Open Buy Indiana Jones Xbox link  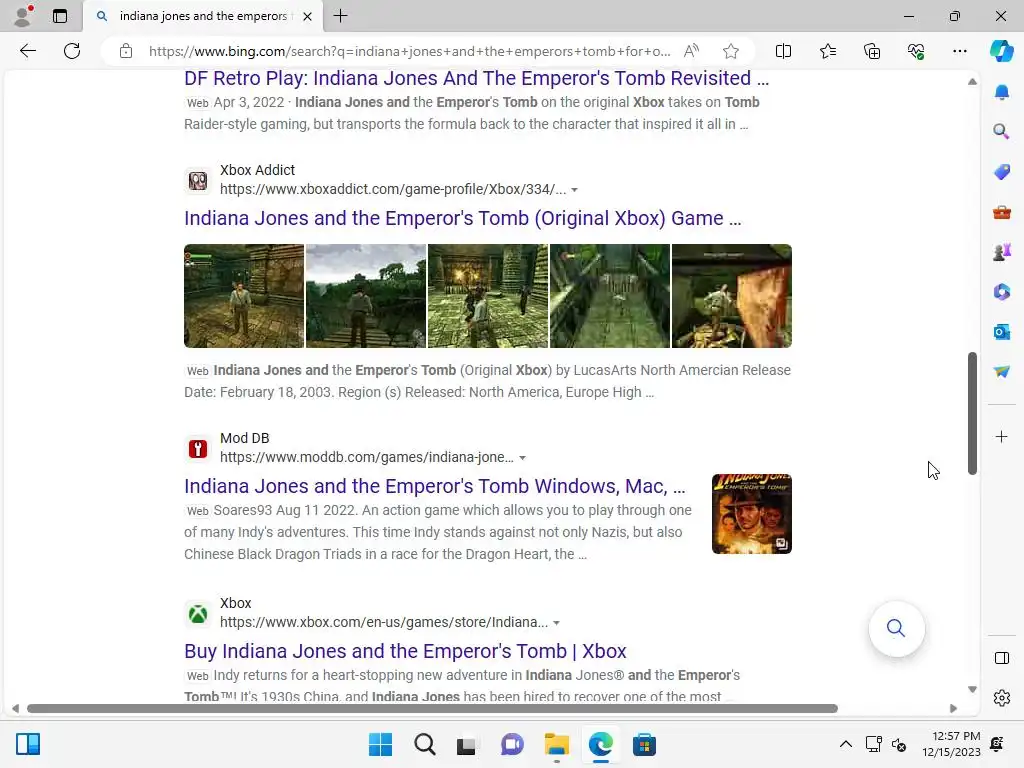[405, 651]
